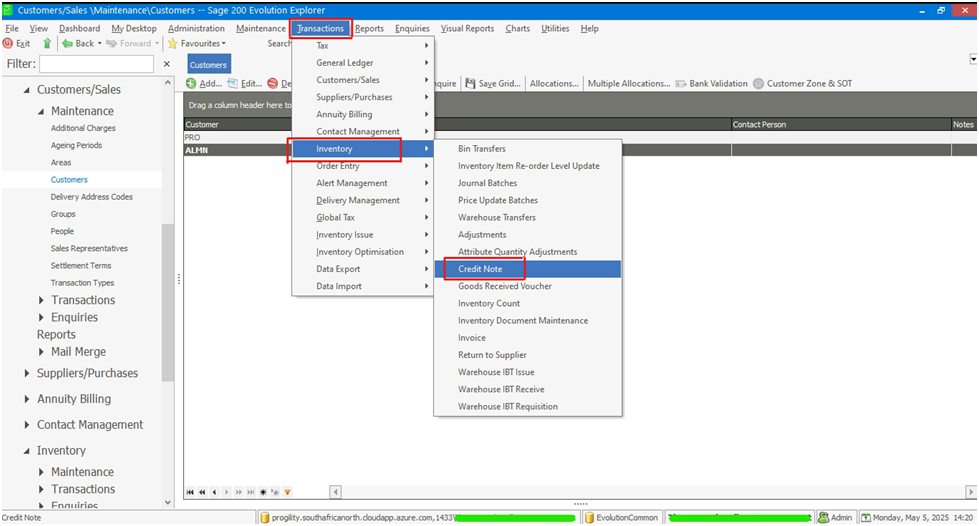Choose General Ledger in Transactions menu
This screenshot has width=979, height=526.
[x=363, y=63]
